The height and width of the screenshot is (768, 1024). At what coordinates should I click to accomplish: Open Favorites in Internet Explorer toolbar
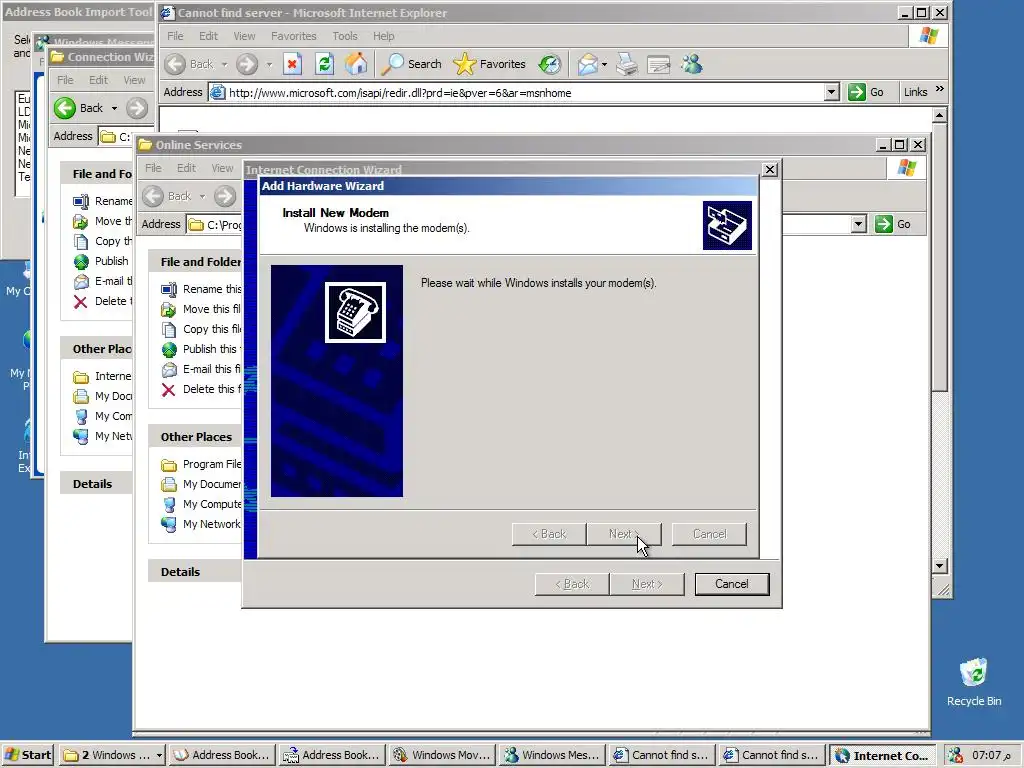pyautogui.click(x=489, y=64)
